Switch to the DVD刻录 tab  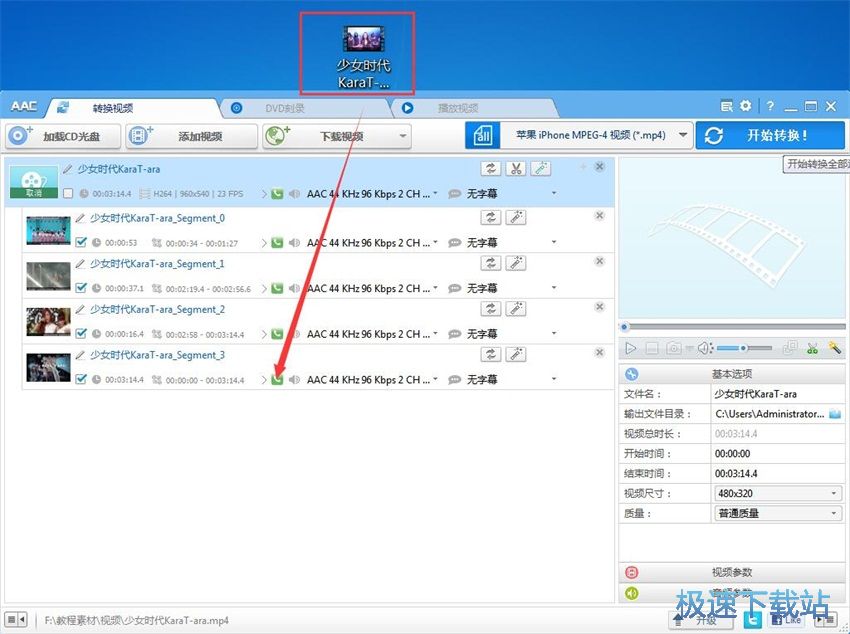coord(306,108)
